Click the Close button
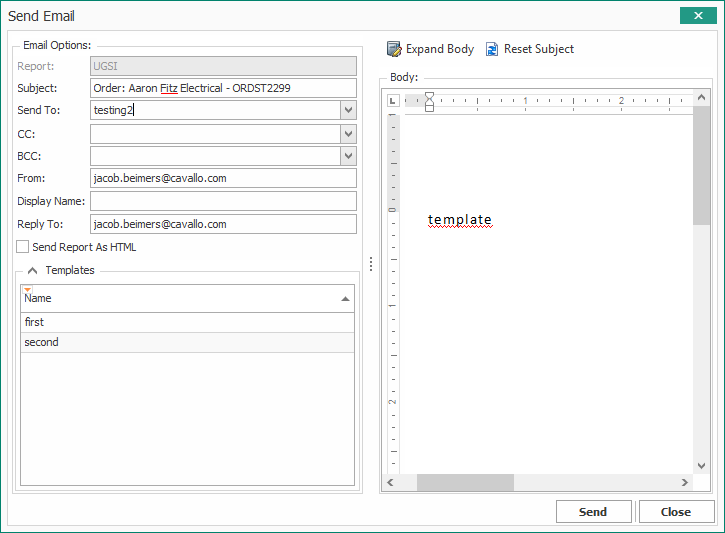The image size is (725, 533). click(676, 512)
